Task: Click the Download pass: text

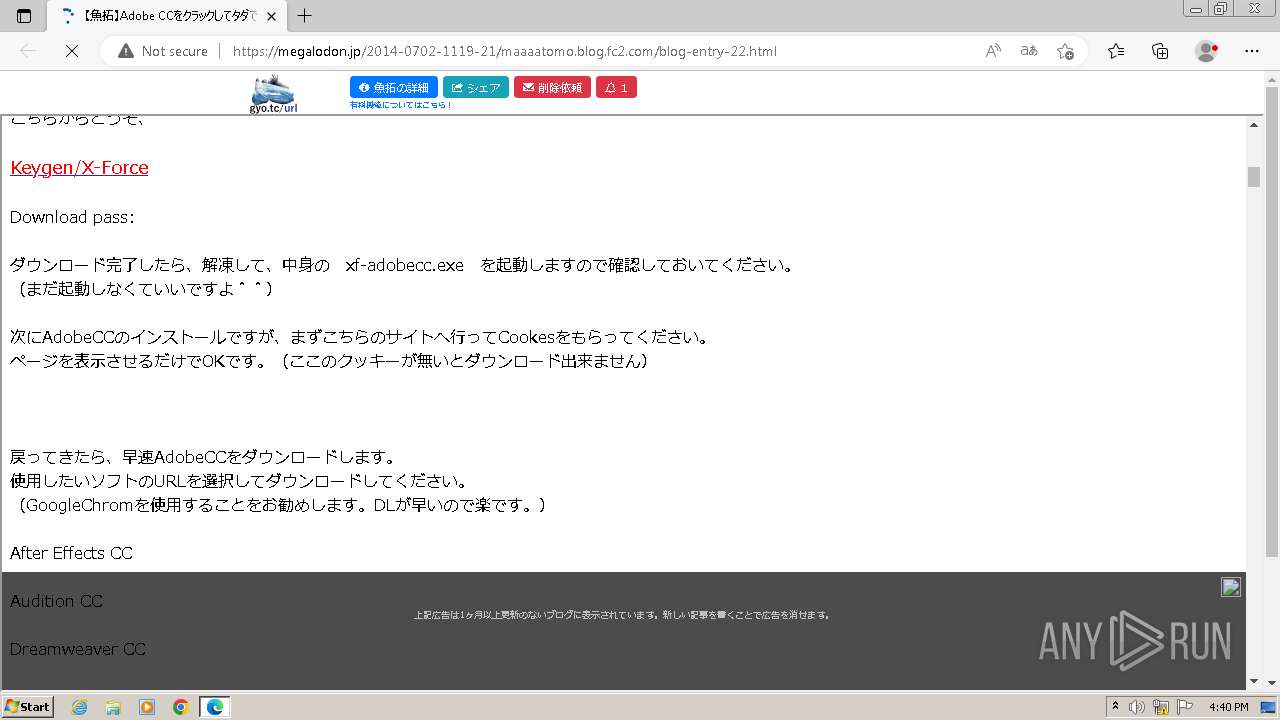Action: coord(72,217)
